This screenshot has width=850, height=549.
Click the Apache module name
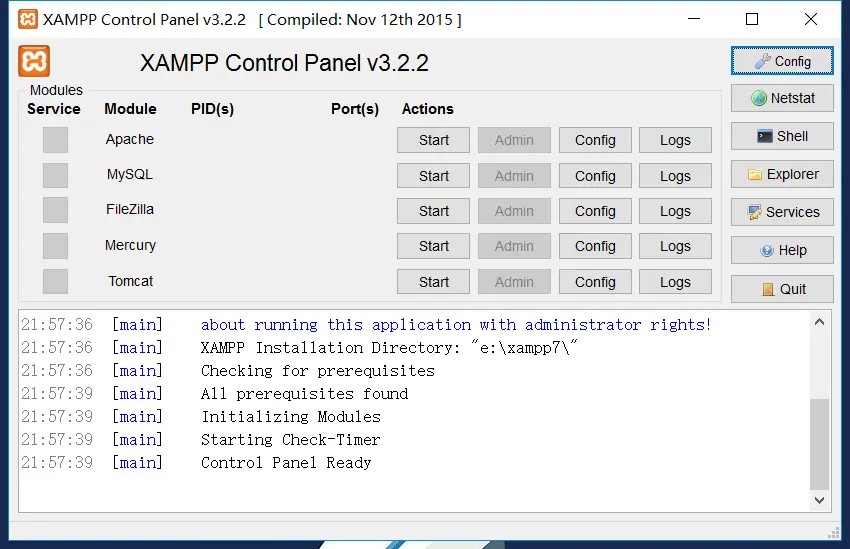130,139
